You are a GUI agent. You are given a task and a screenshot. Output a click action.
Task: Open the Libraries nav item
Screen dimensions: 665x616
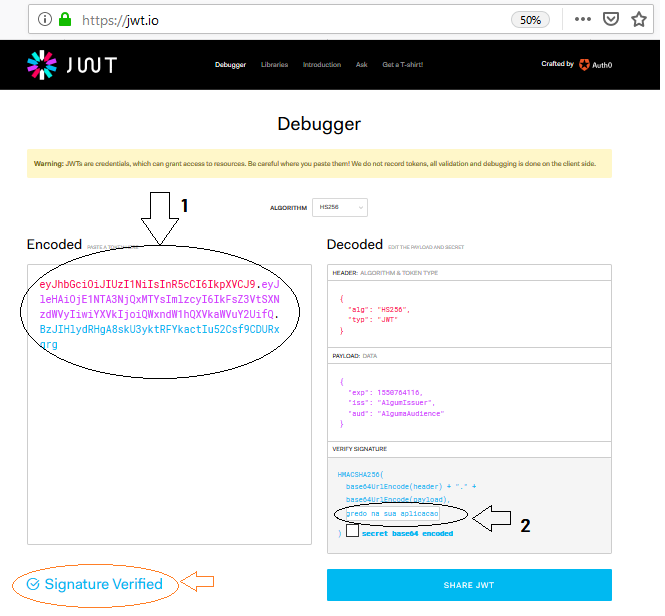[x=274, y=64]
